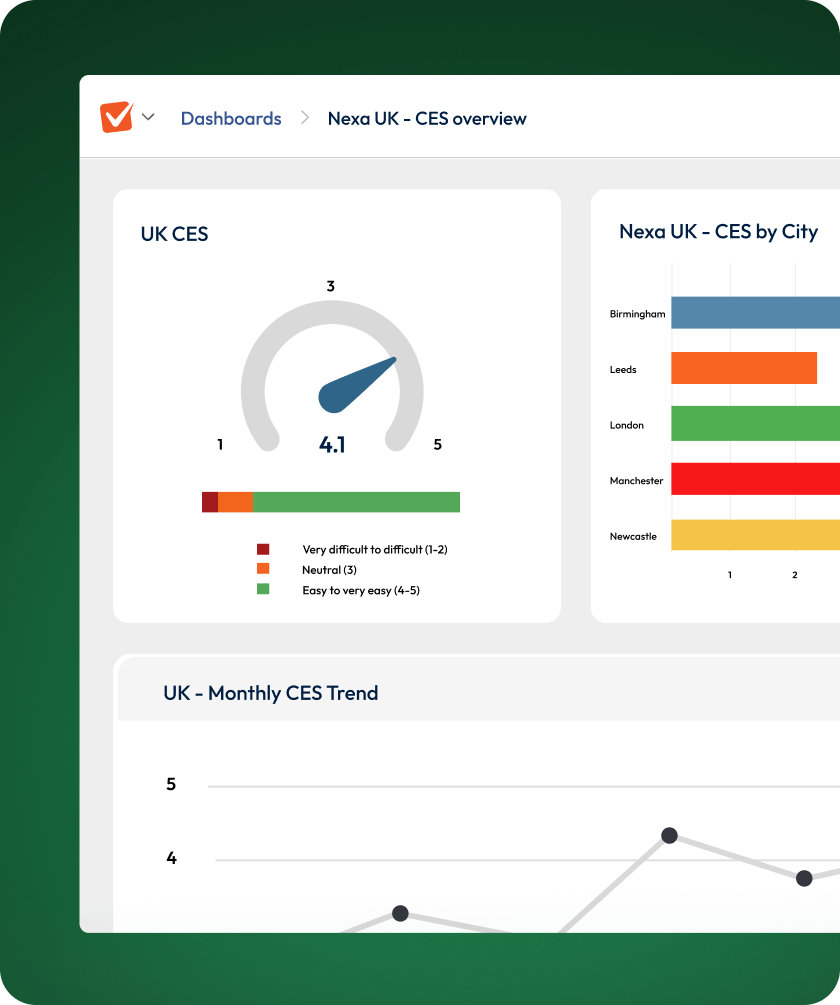Click the orange checkmark app logo
The image size is (840, 1005).
(x=116, y=117)
